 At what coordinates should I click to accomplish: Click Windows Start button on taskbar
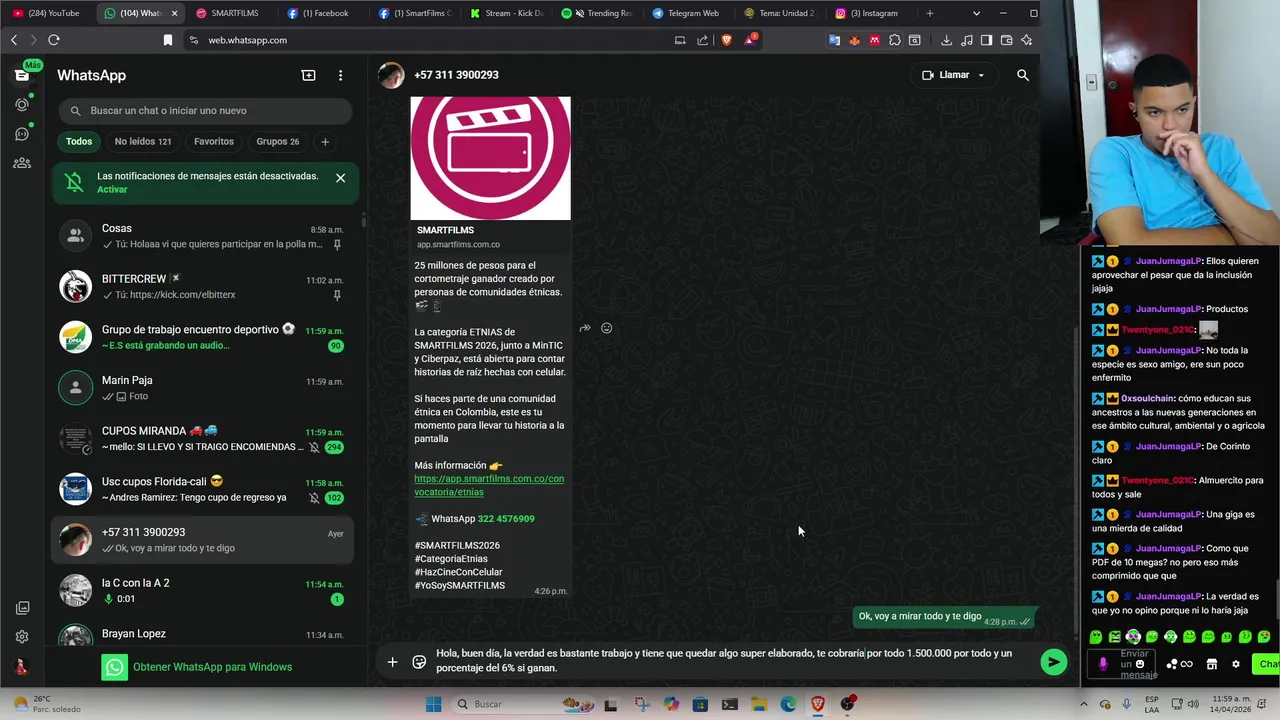[433, 704]
